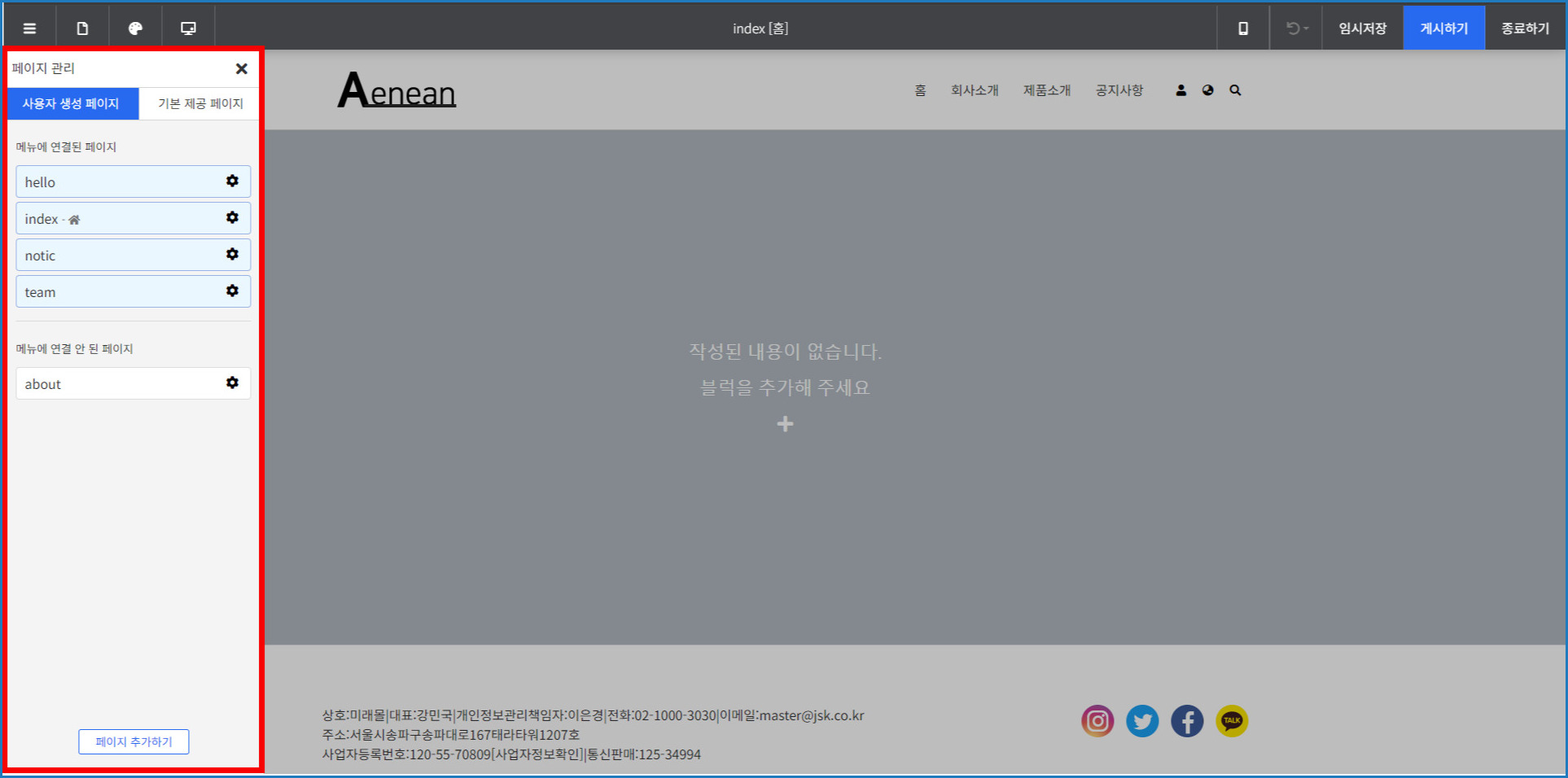The height and width of the screenshot is (778, 1568).
Task: Open settings gear for about page
Action: (x=232, y=383)
